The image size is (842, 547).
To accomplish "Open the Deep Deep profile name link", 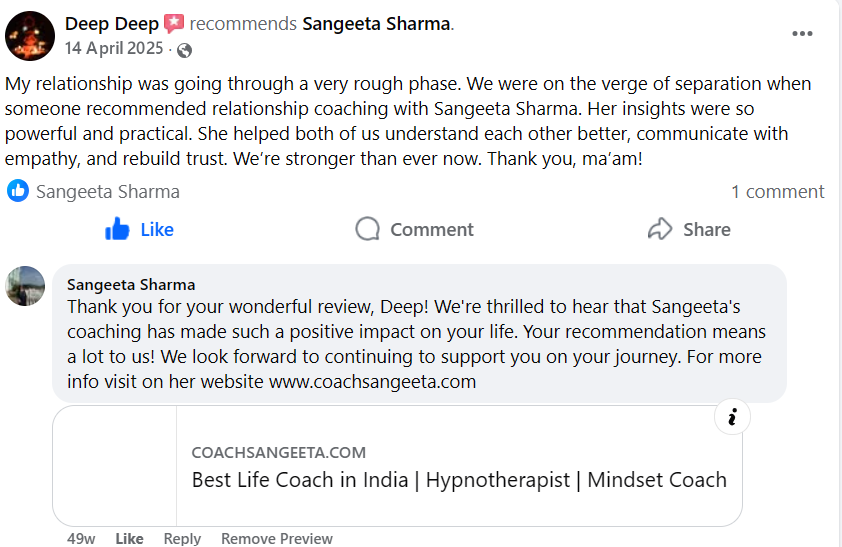I will click(111, 23).
